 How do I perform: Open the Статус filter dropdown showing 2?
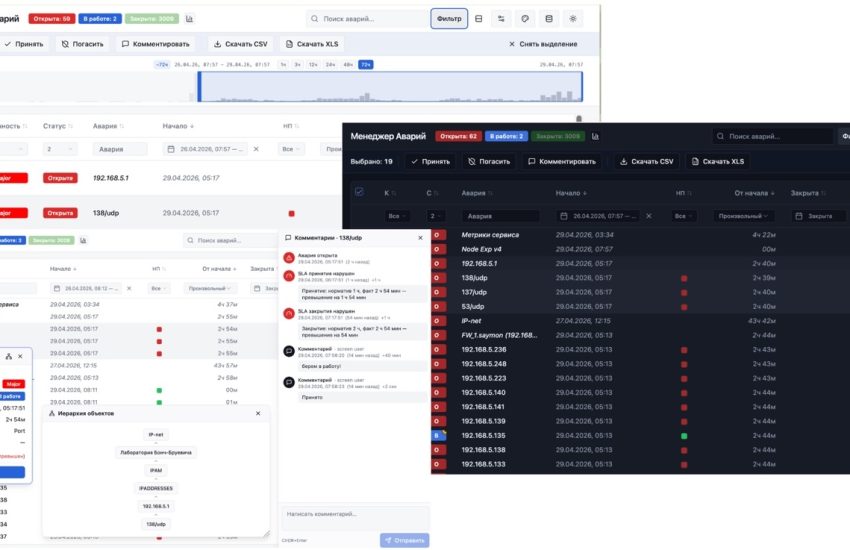[x=58, y=149]
